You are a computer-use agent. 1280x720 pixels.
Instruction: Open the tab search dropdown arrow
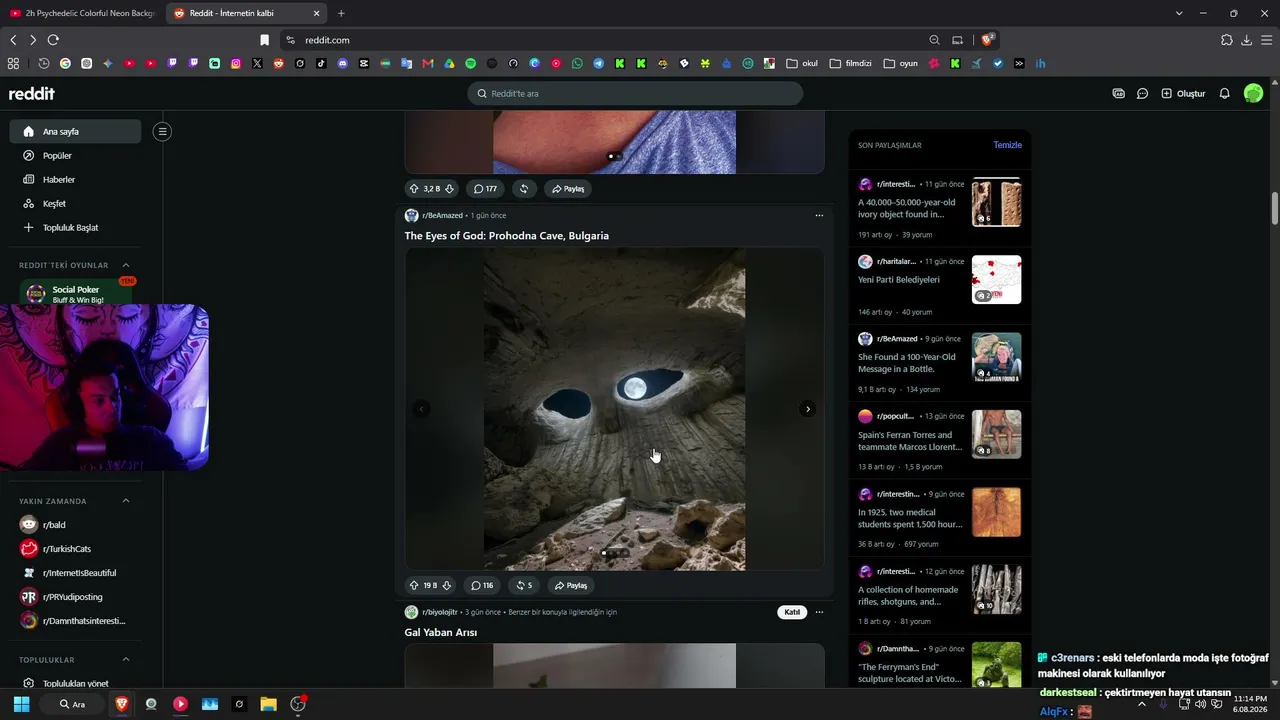(x=1179, y=13)
